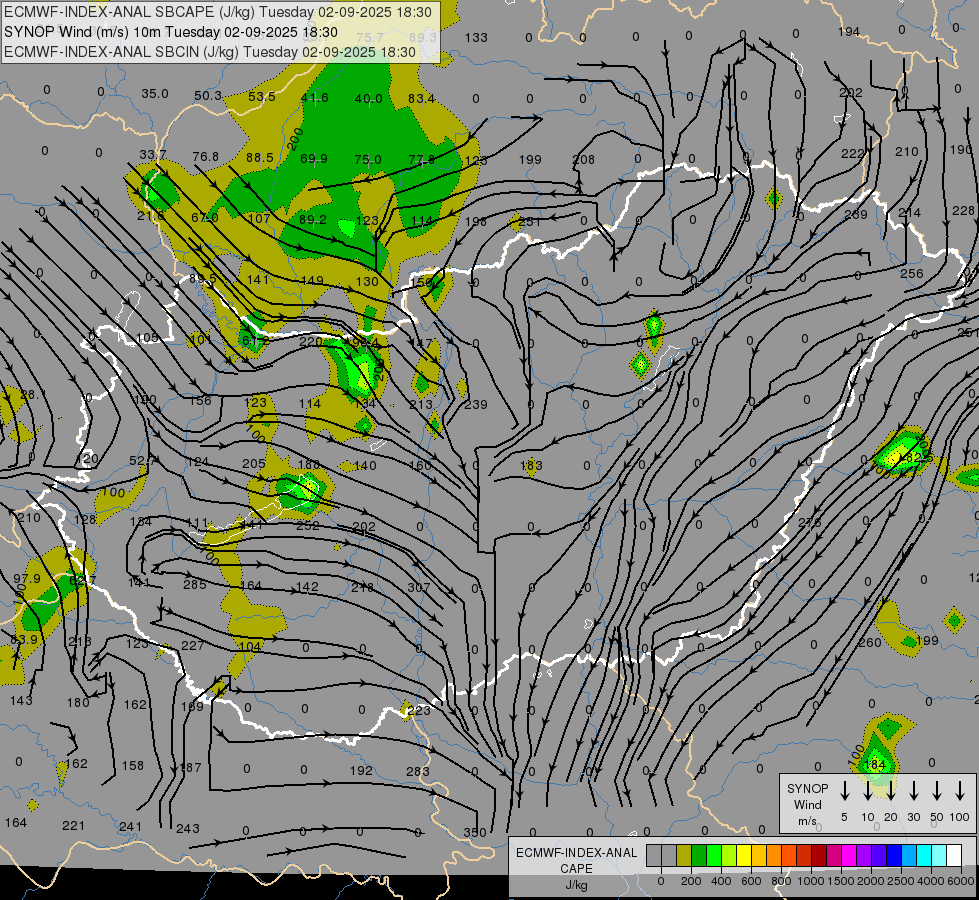Pick the bright magenta swatch in CAPE legend
979x900 pixels.
[x=849, y=856]
